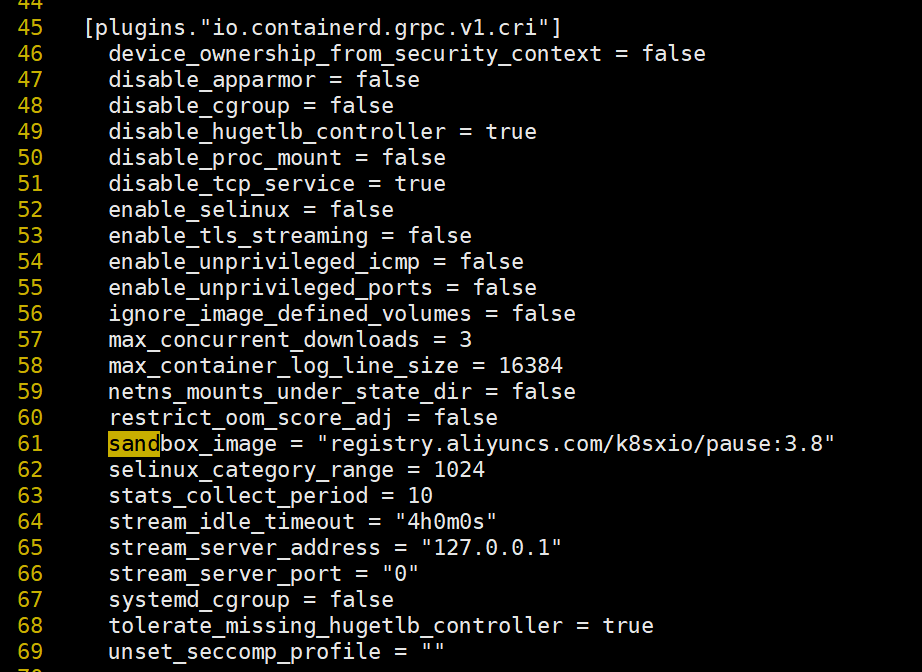
Task: Click the 16384 log line size value
Action: [x=530, y=366]
